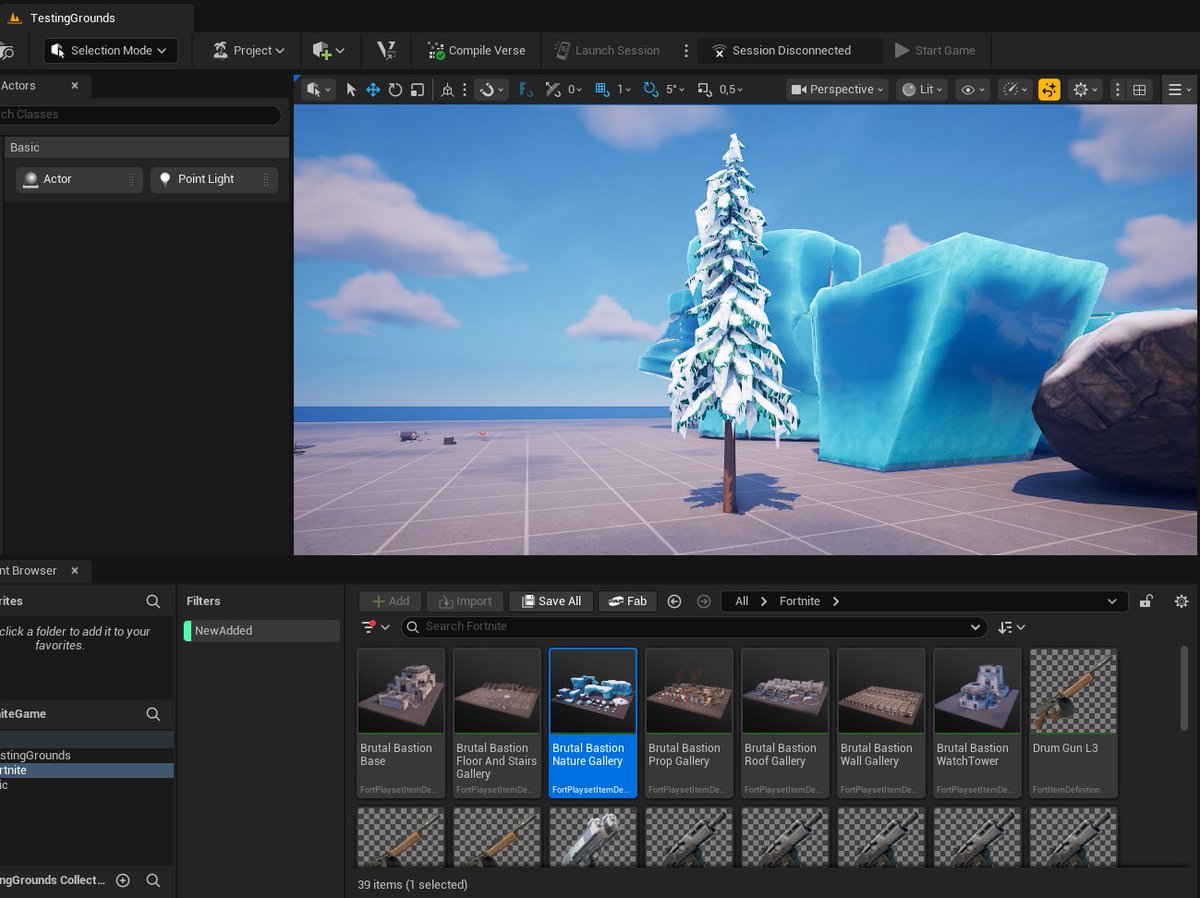Click the Search Fortnite field
This screenshot has width=1200, height=898.
(695, 627)
